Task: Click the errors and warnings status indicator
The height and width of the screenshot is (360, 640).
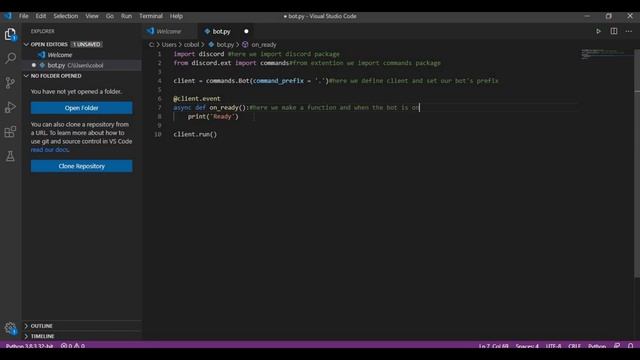Action: coord(73,346)
